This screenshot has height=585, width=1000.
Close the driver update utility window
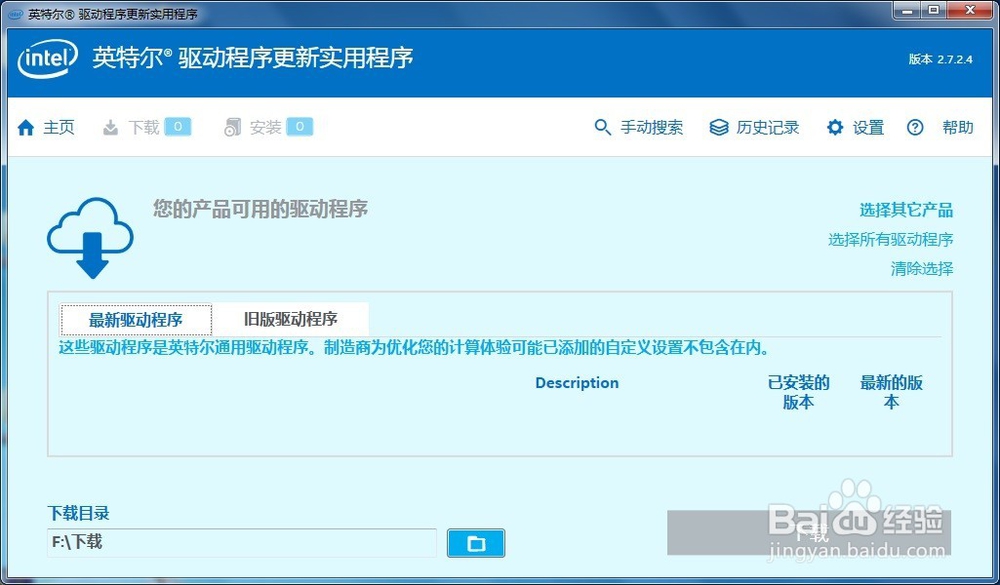pos(970,10)
